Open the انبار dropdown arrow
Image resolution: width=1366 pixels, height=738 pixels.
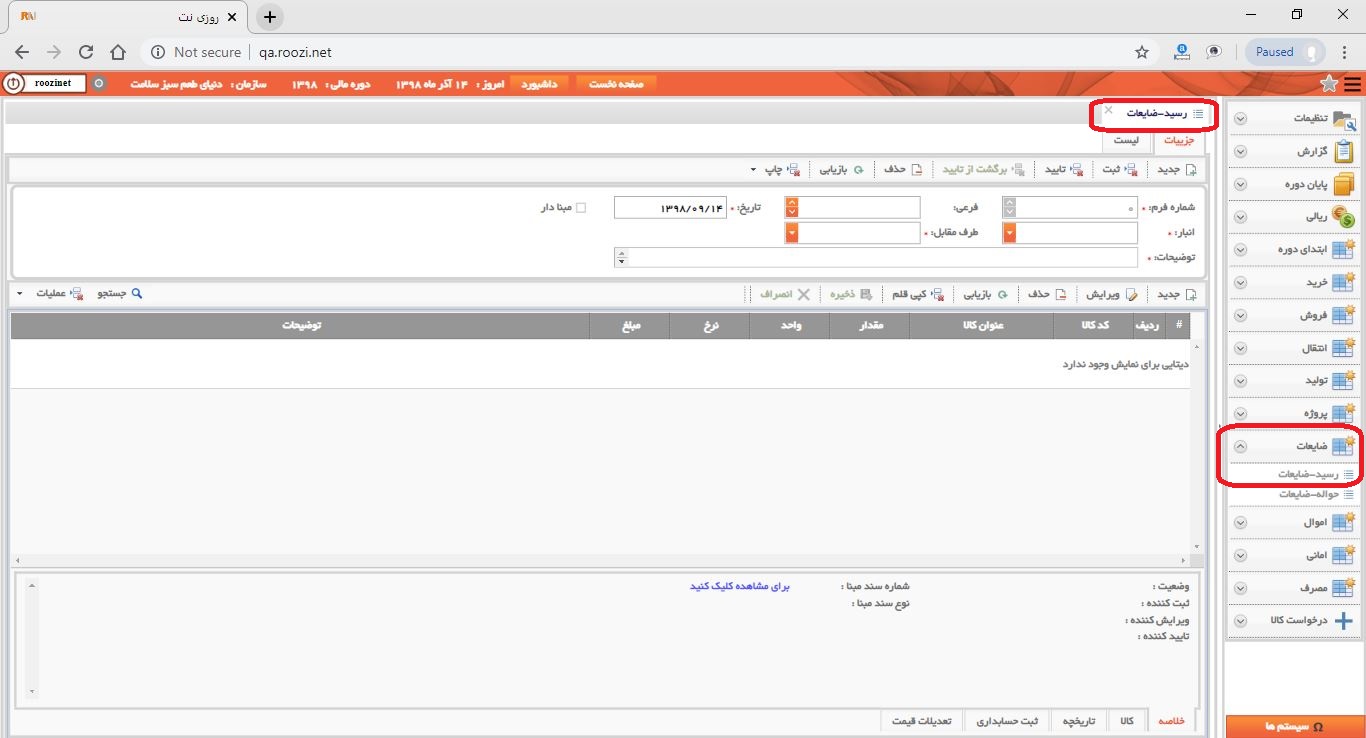tap(1010, 233)
